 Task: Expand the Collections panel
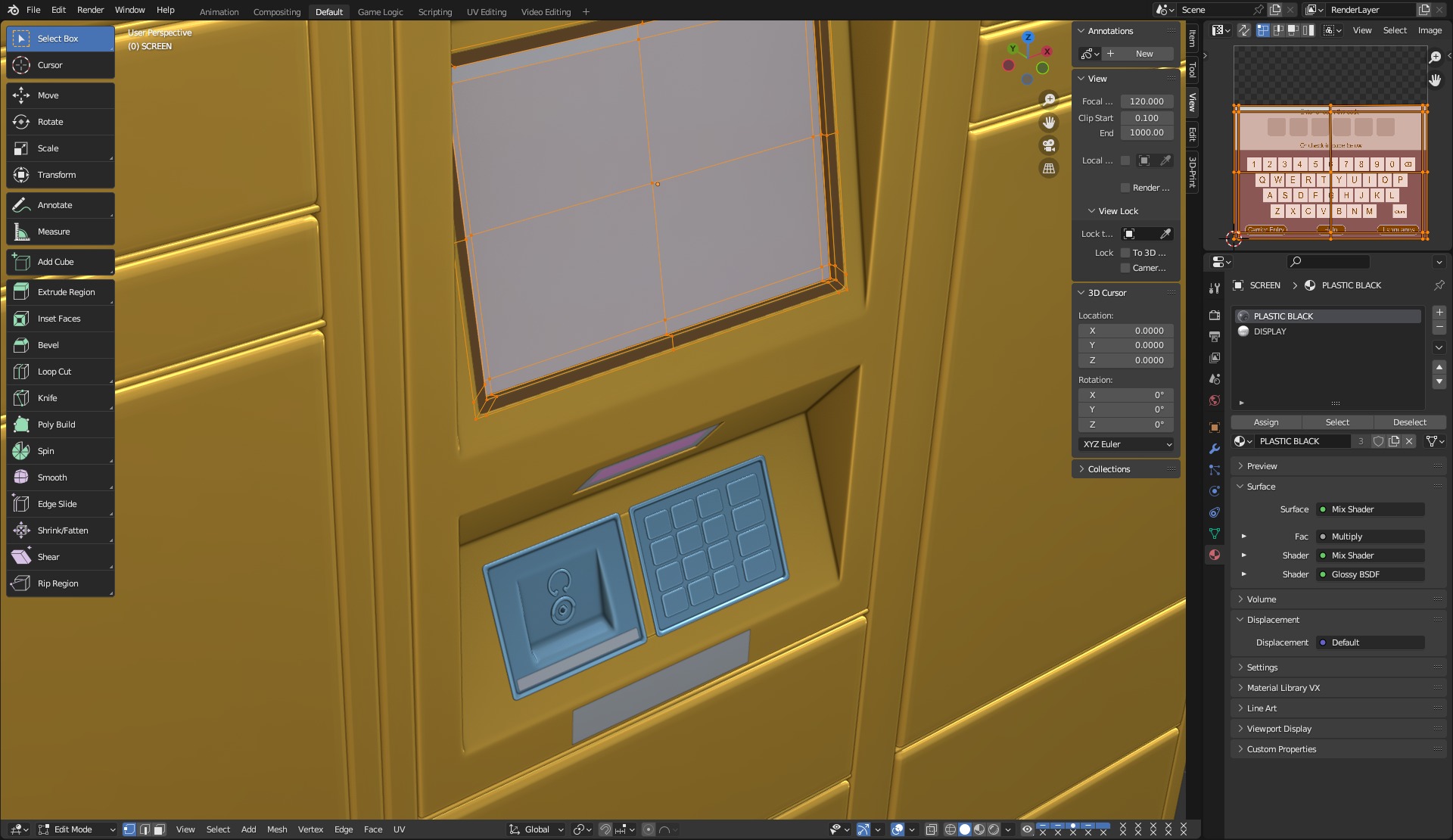pyautogui.click(x=1126, y=469)
